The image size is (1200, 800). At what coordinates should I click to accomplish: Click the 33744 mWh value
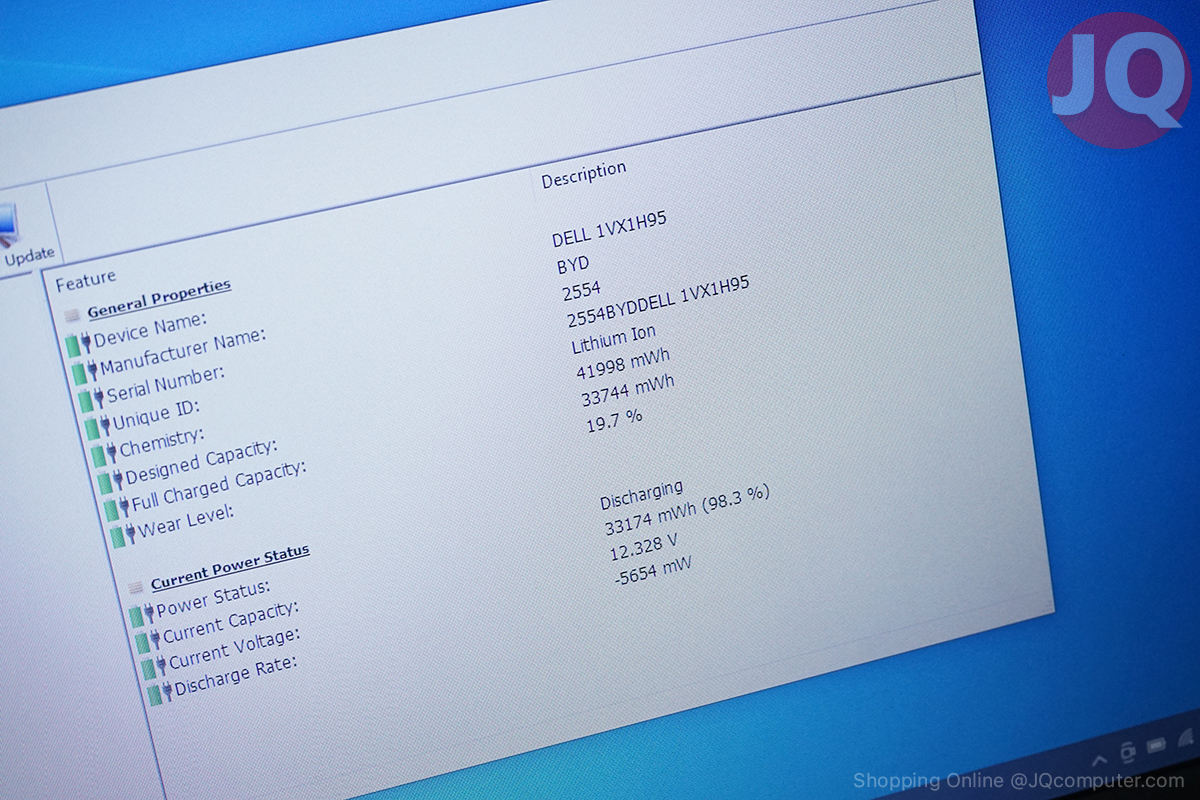(628, 392)
